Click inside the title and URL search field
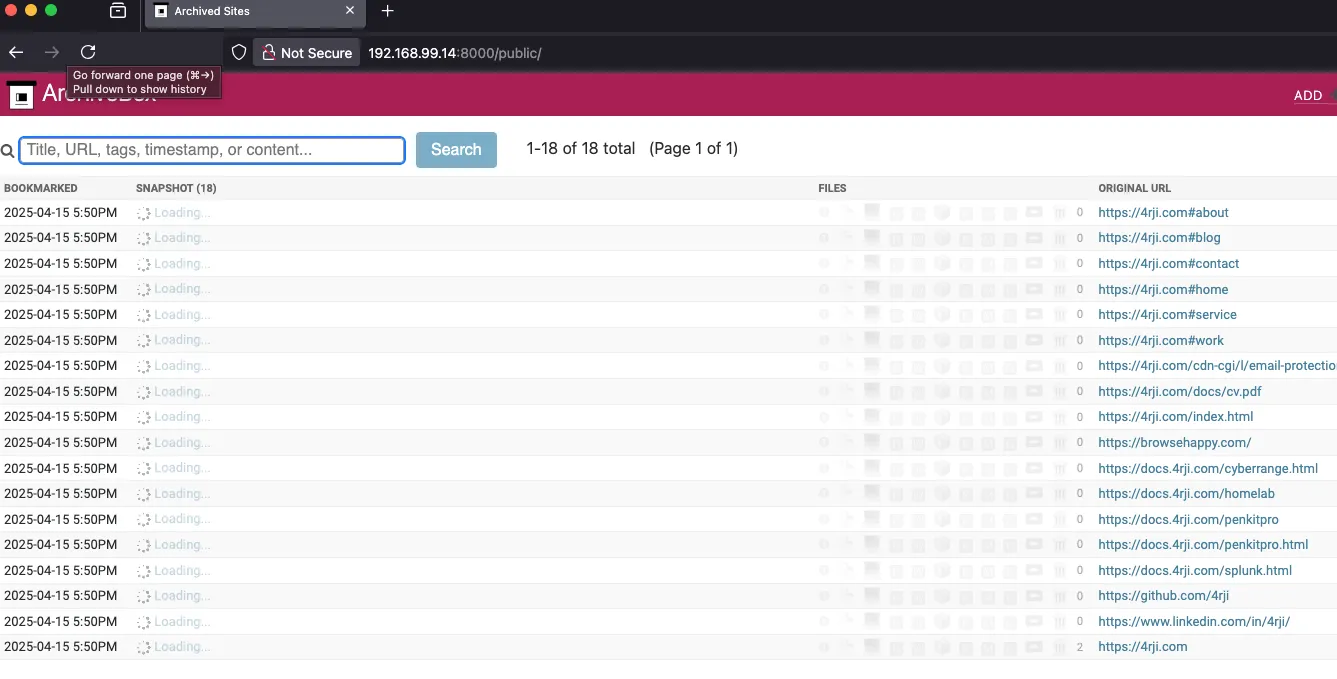1337x679 pixels. click(210, 149)
